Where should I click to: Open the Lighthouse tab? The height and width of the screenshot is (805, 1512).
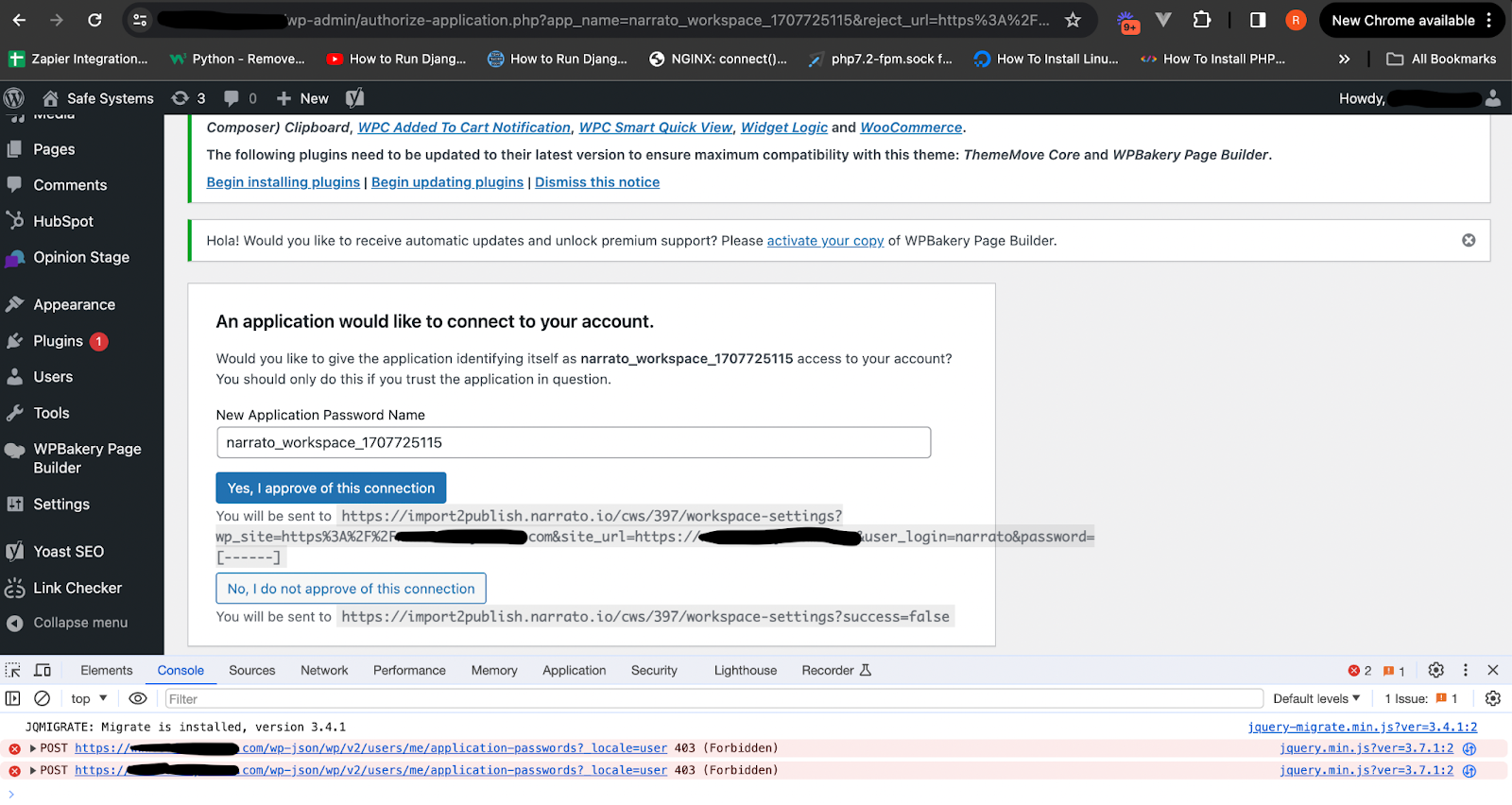point(746,670)
